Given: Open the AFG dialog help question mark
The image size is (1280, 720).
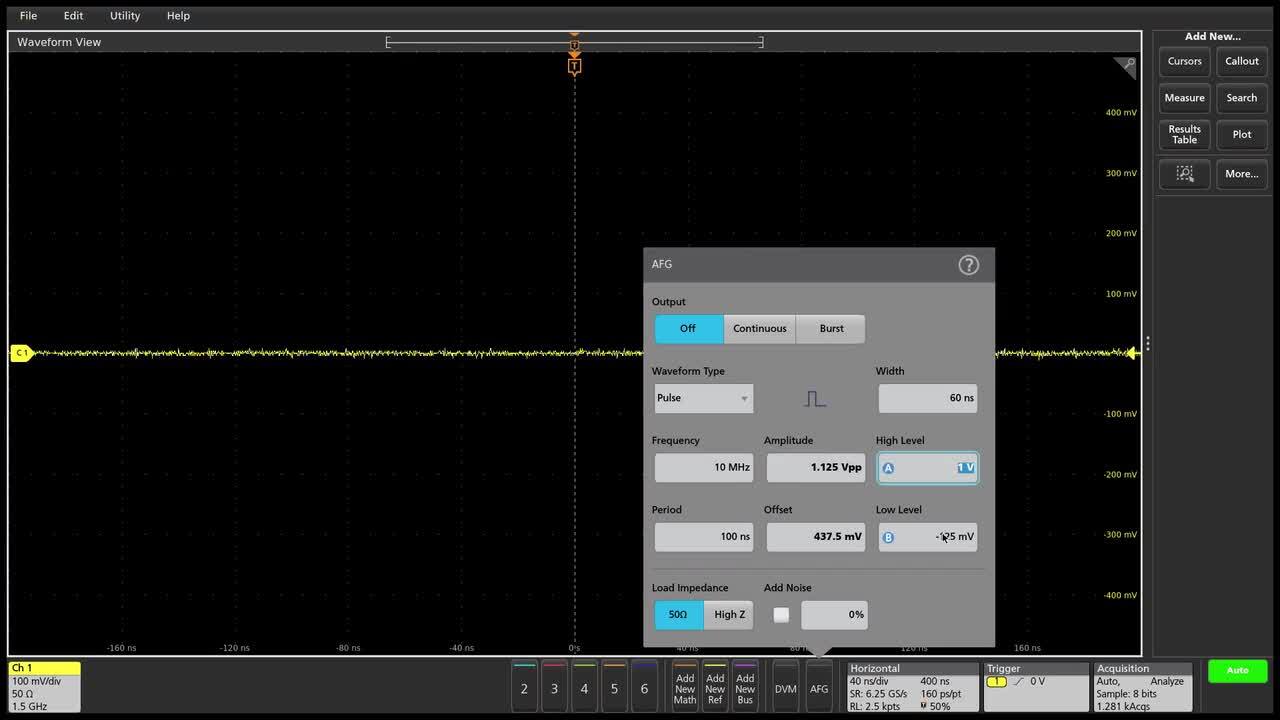Looking at the screenshot, I should point(967,264).
